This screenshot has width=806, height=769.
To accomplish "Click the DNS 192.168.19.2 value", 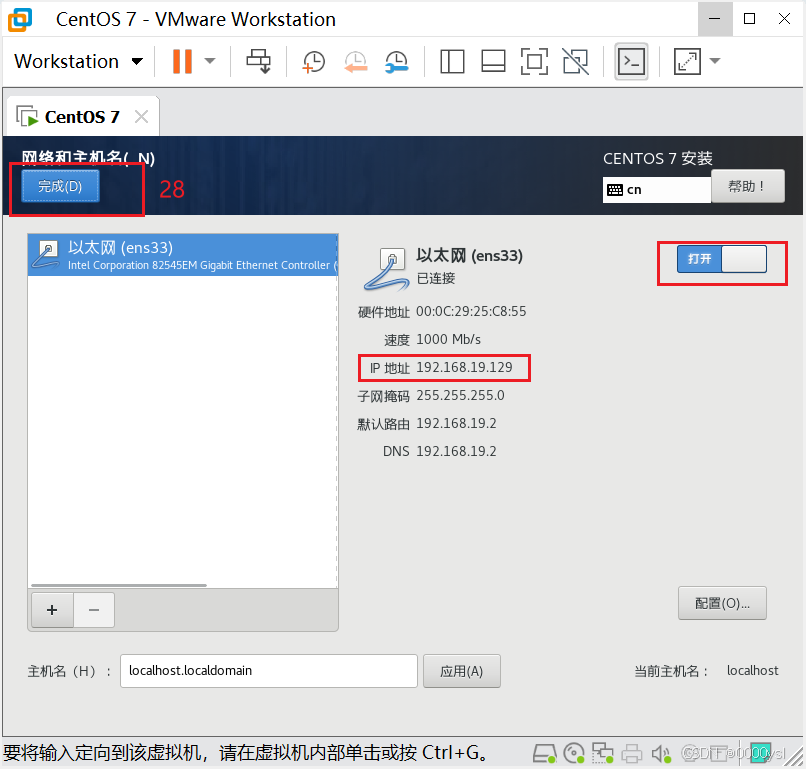I will [456, 451].
